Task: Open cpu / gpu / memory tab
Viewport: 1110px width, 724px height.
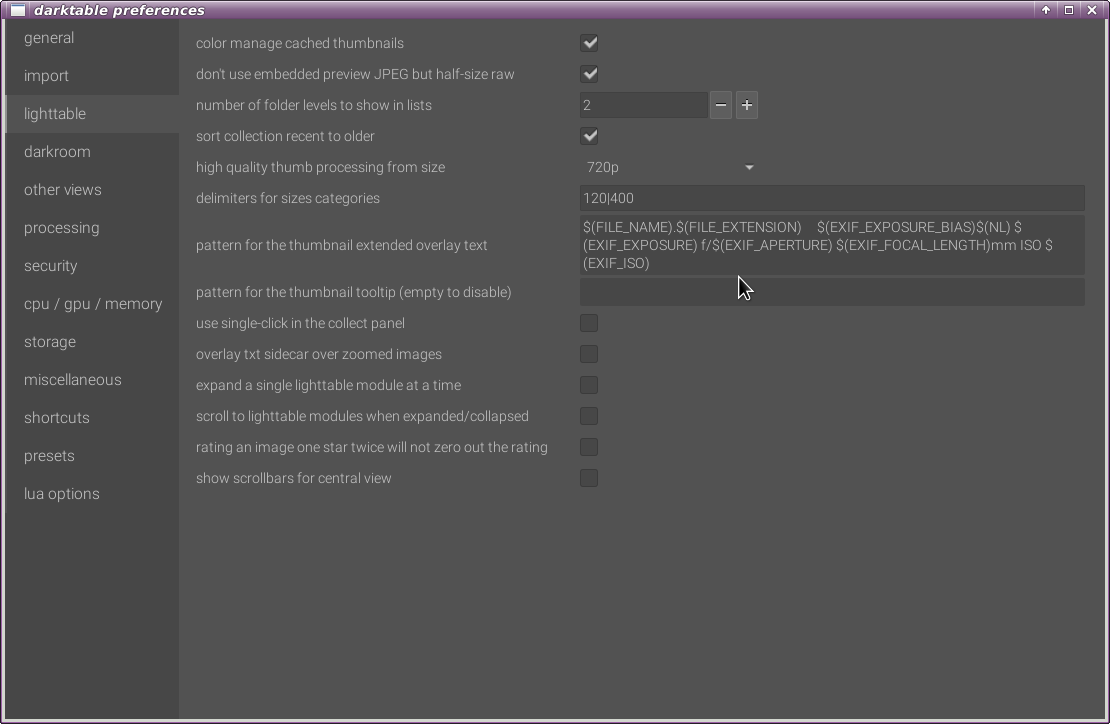Action: tap(93, 304)
